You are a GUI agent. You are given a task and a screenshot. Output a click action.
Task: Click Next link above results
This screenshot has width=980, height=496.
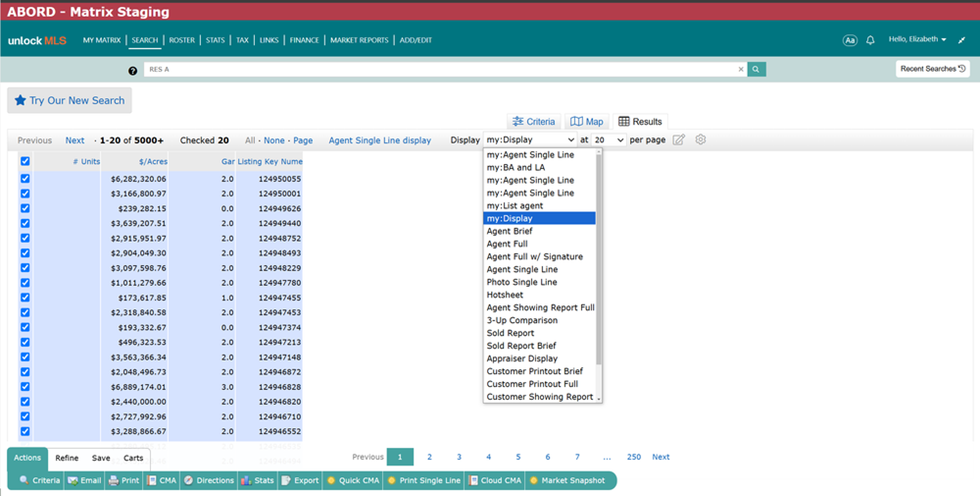pyautogui.click(x=75, y=141)
